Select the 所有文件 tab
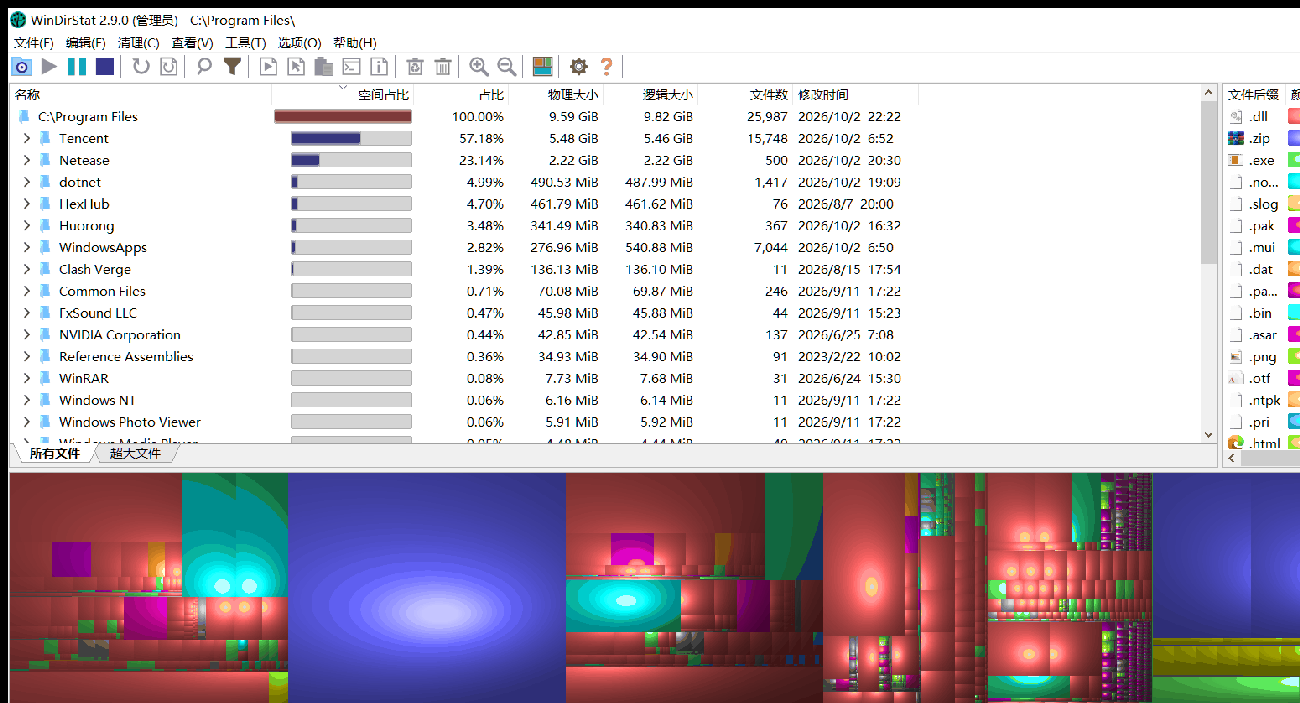This screenshot has height=703, width=1300. tap(54, 454)
